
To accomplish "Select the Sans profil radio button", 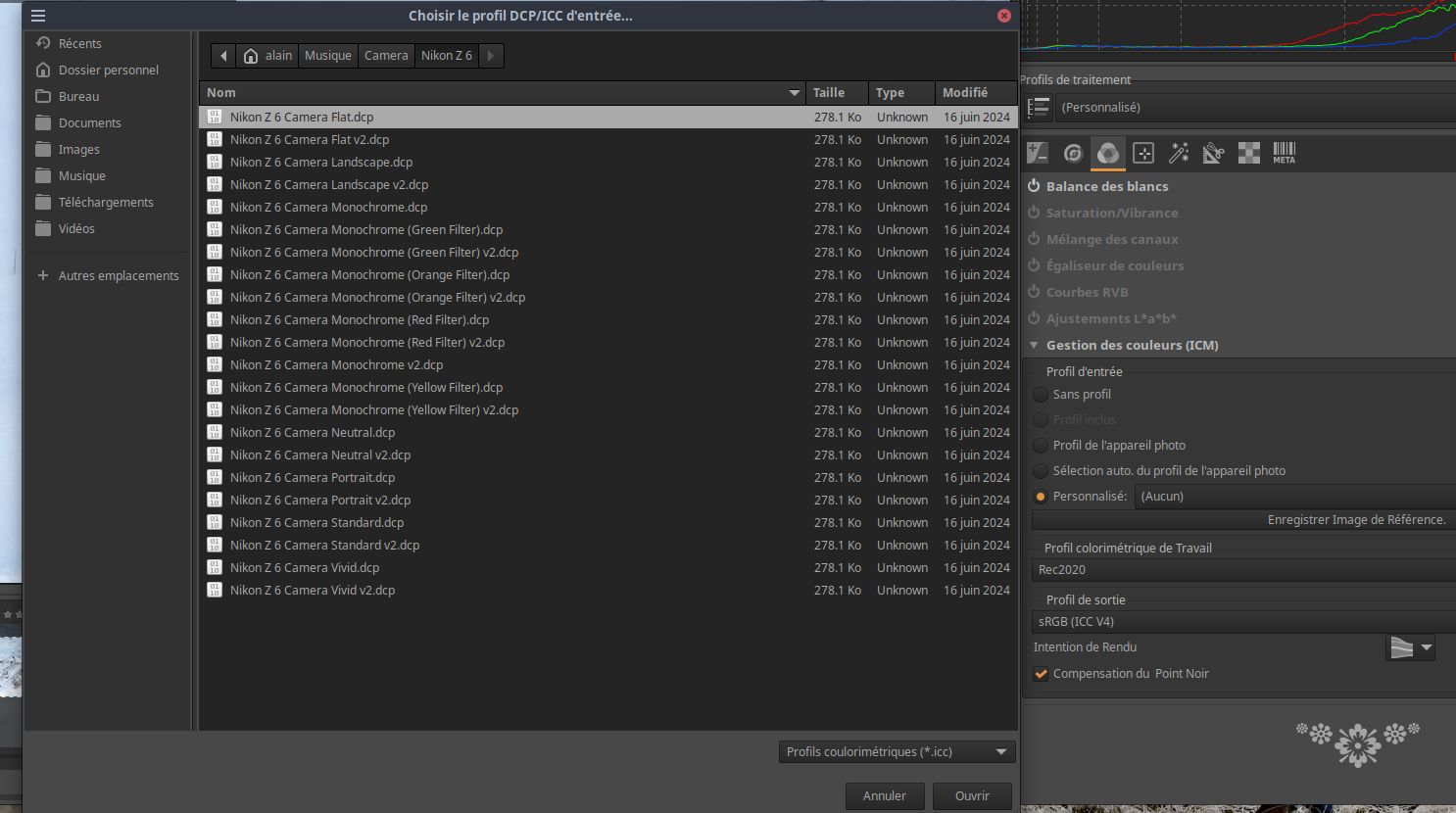I will 1041,394.
